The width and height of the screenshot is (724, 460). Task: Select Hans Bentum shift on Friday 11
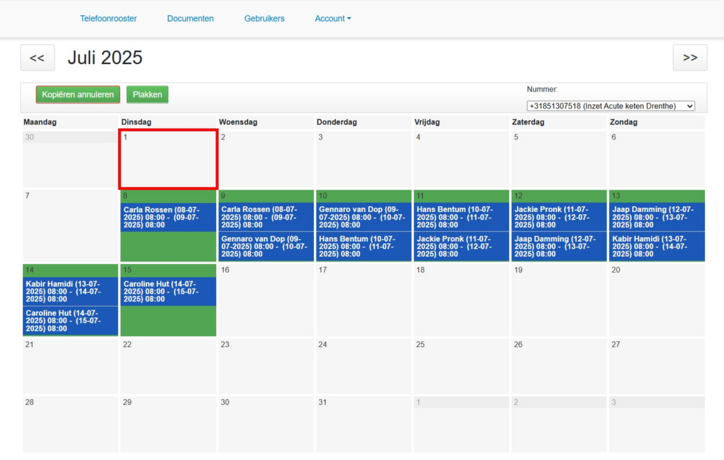(461, 217)
